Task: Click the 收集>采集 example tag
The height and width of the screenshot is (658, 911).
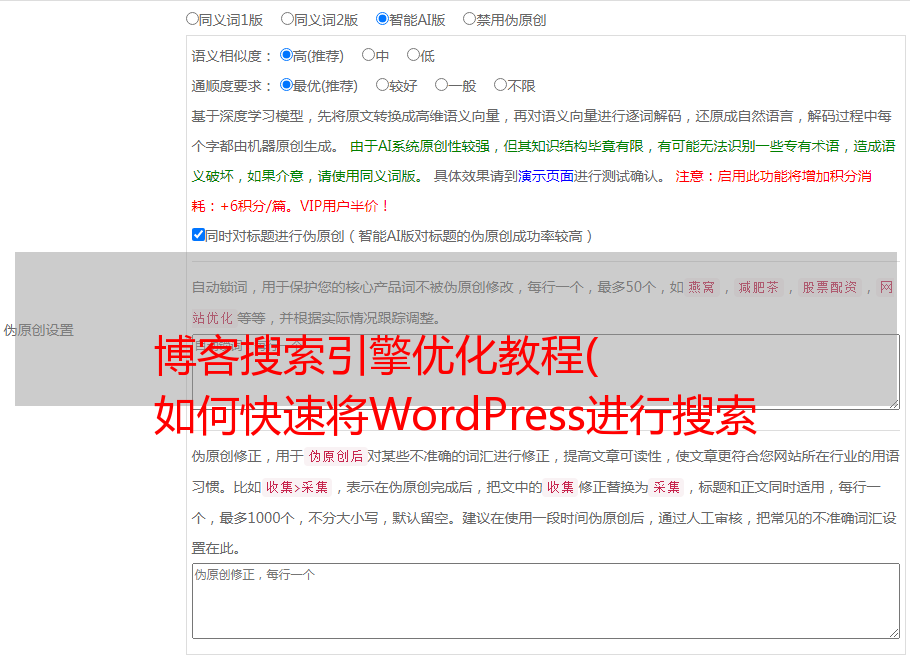Action: click(297, 487)
